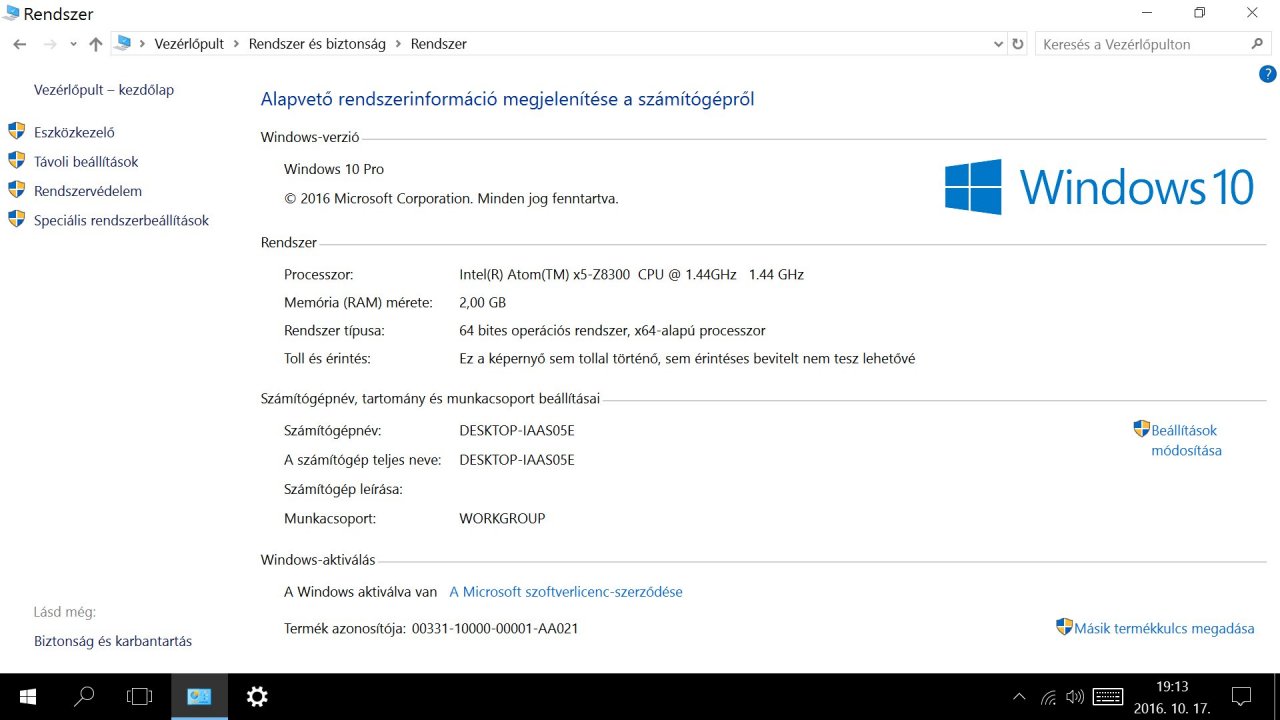Click shield icon beside Másik termékkulcs megadása
Screen dimensions: 1280x720
point(1064,627)
